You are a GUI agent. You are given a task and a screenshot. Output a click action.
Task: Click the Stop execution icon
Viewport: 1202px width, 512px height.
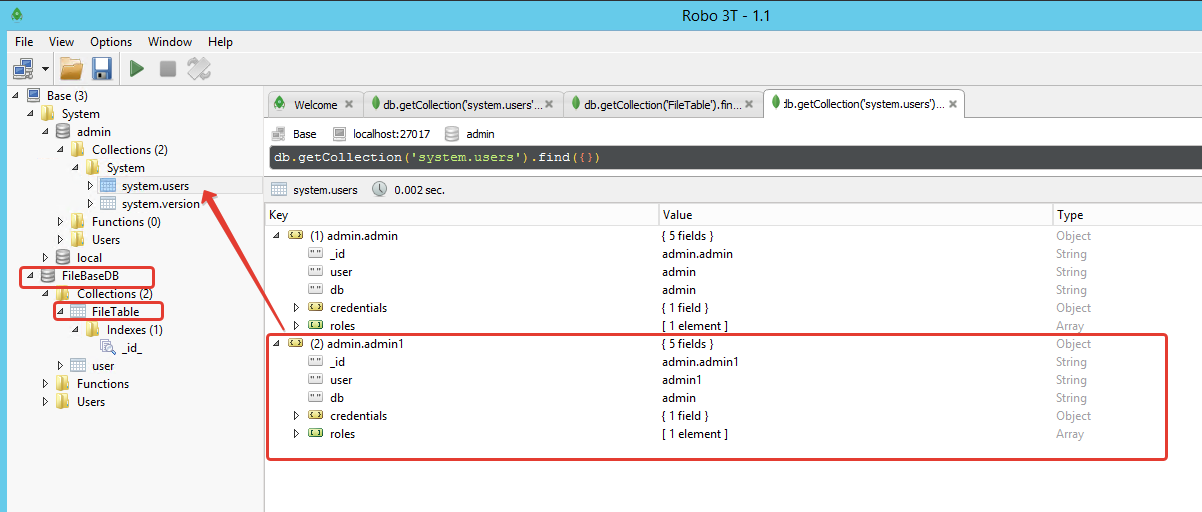pos(168,68)
